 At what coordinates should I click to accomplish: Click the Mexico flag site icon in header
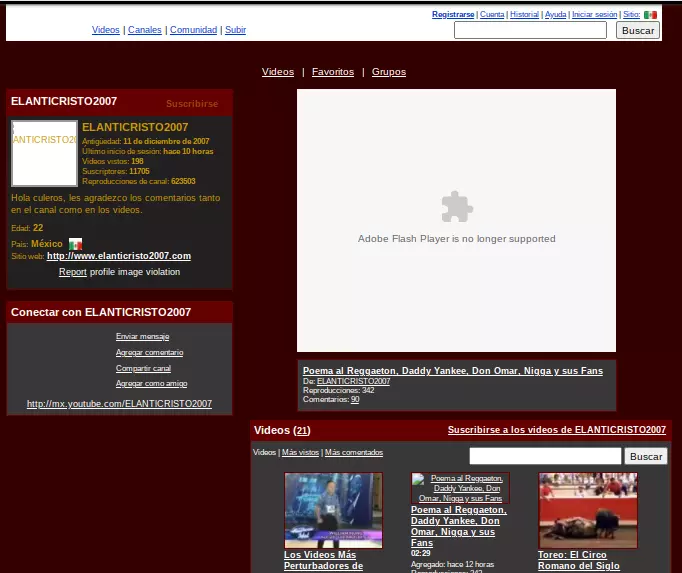coord(650,15)
